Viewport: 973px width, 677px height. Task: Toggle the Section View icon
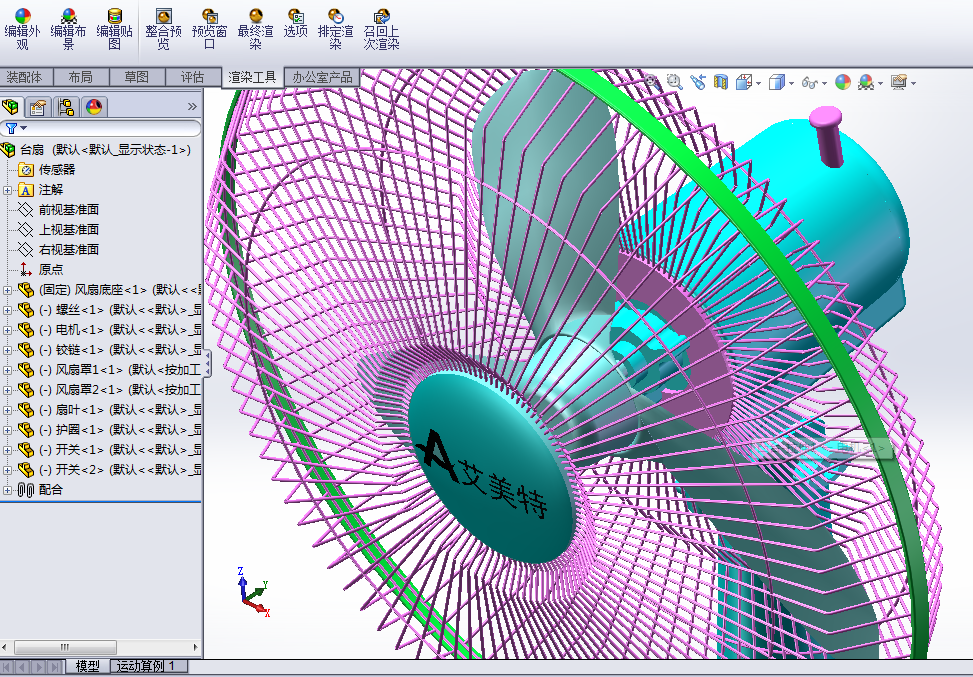pos(720,81)
